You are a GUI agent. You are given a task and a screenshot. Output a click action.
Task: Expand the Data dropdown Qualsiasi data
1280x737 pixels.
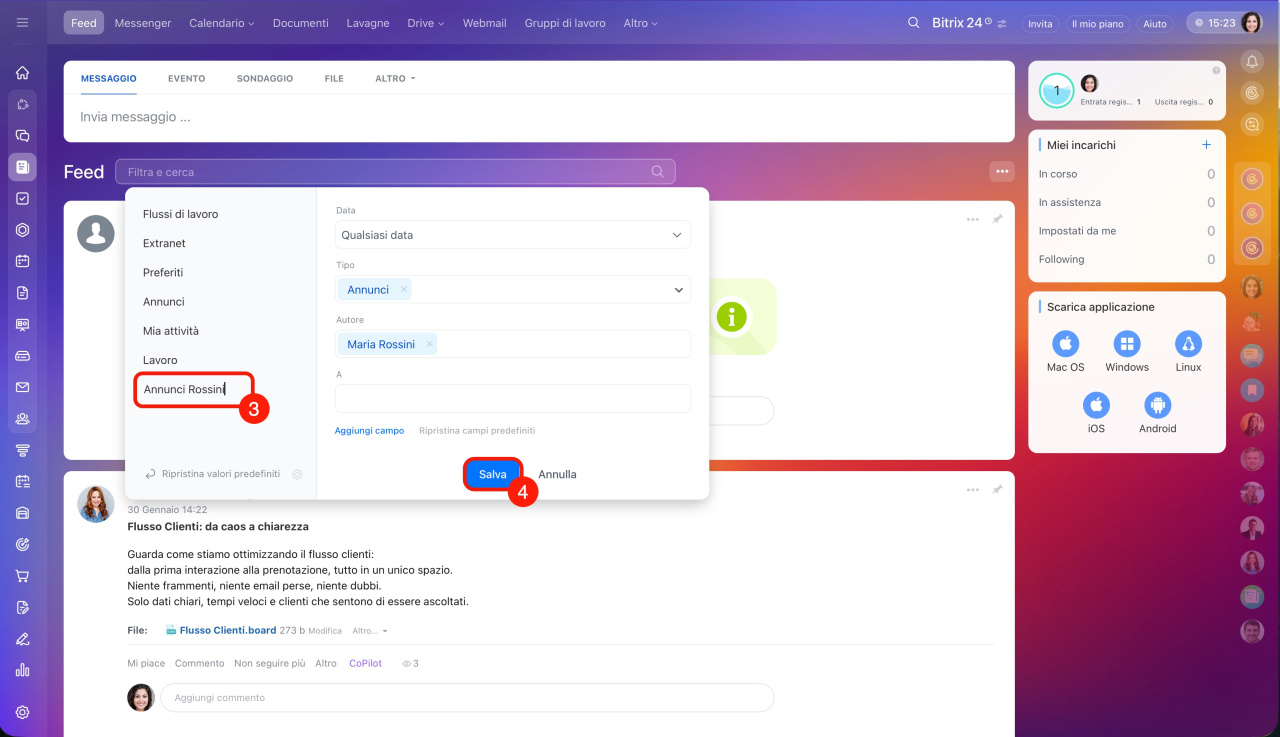pos(677,235)
